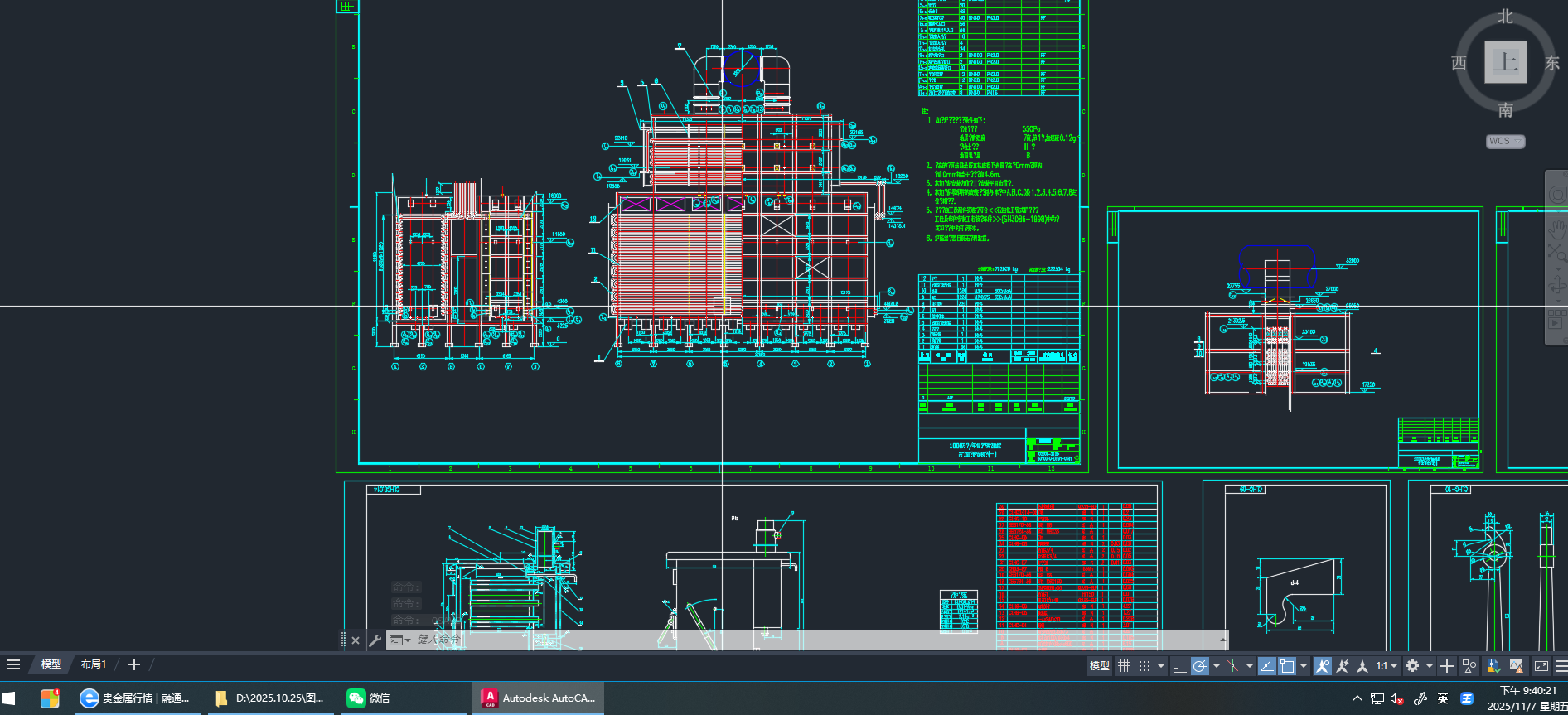Toggle snap mode dotted grid icon
The height and width of the screenshot is (715, 1568).
point(1145,666)
